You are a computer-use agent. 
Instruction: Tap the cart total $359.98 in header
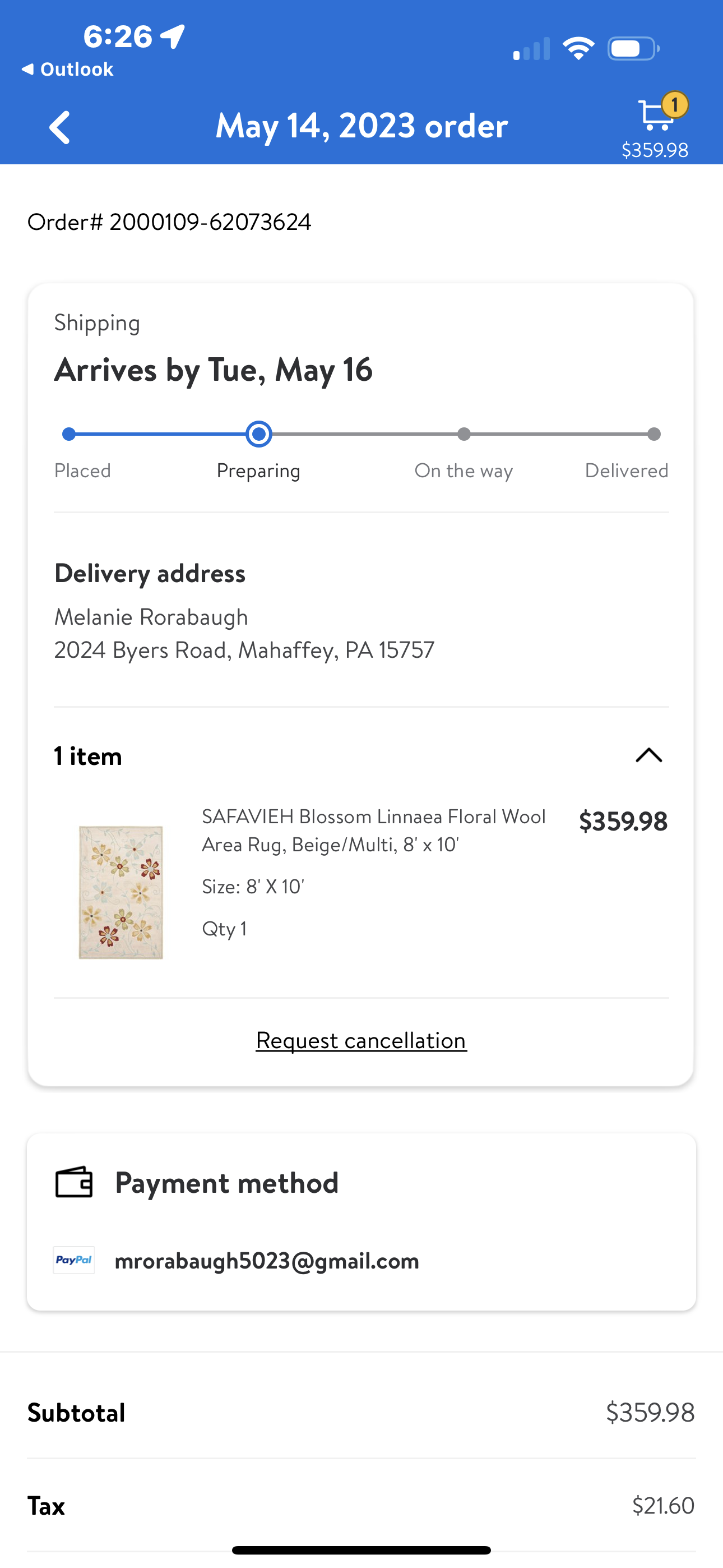[655, 150]
